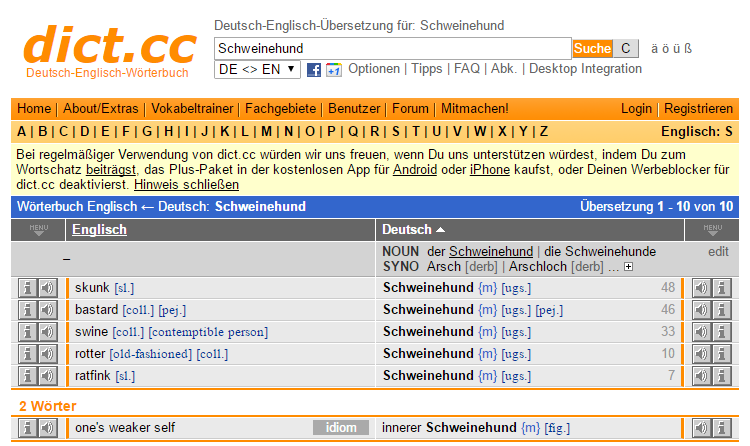Follow the beiträgst link
The image size is (750, 446).
point(111,170)
